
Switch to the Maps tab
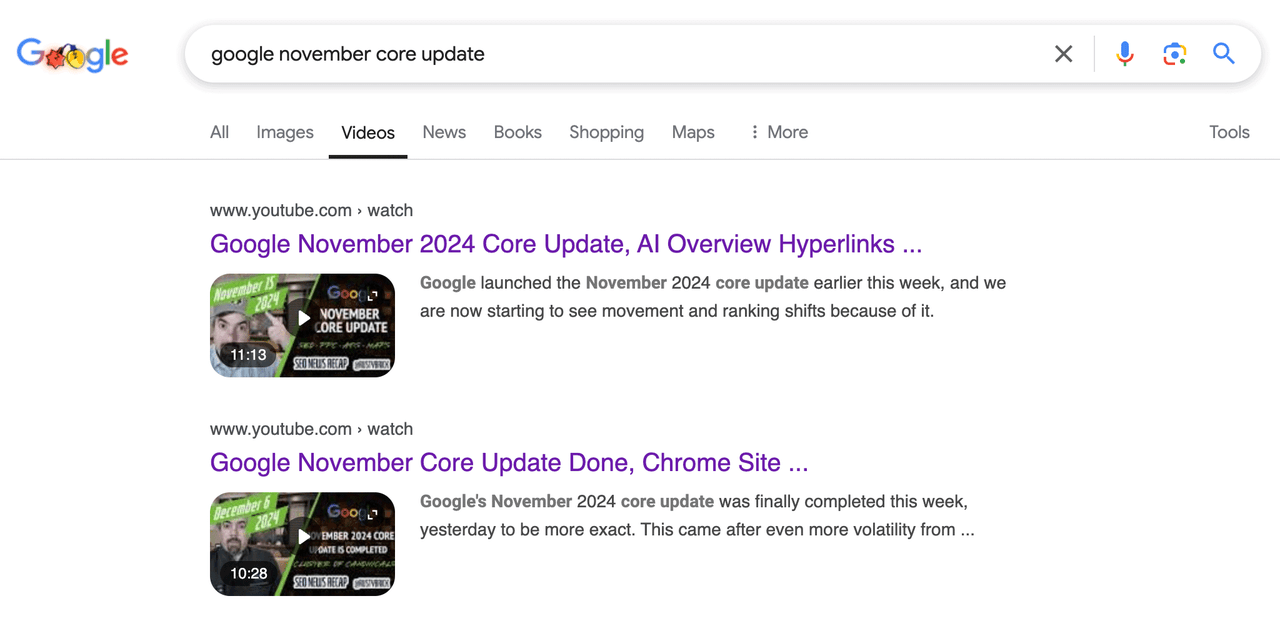(x=693, y=132)
